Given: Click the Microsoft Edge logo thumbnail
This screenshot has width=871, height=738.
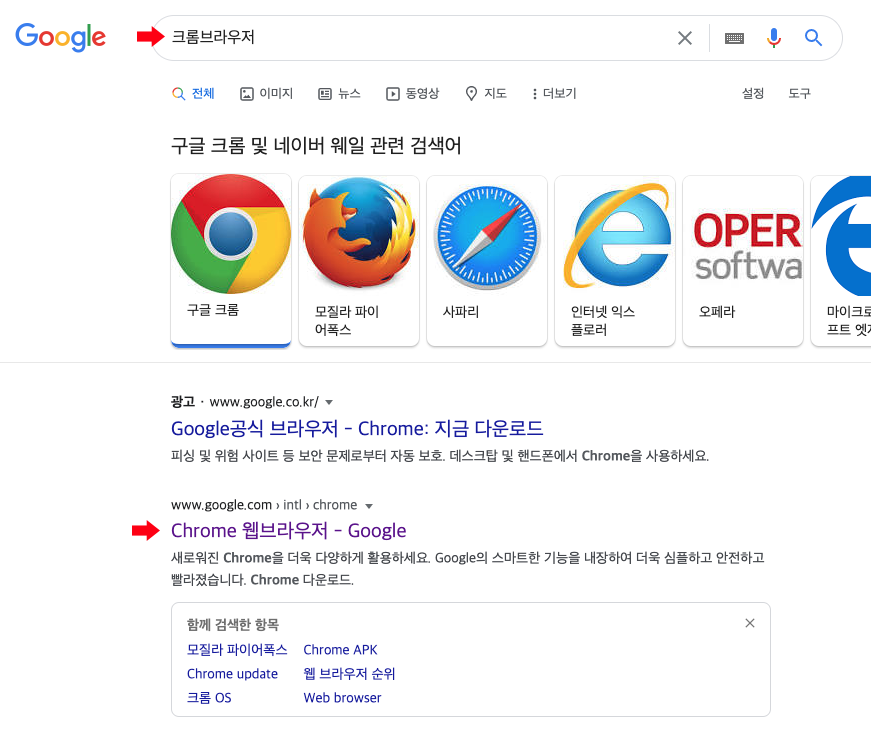Looking at the screenshot, I should click(x=841, y=235).
